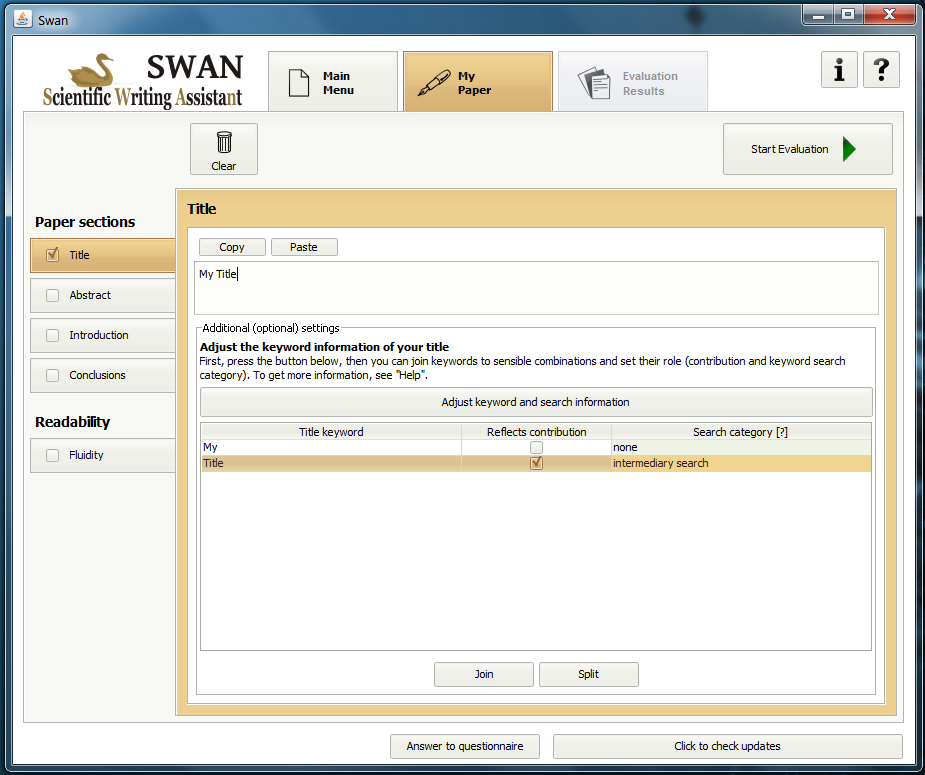Check Reflects contribution for keyword 'My'

tap(536, 448)
